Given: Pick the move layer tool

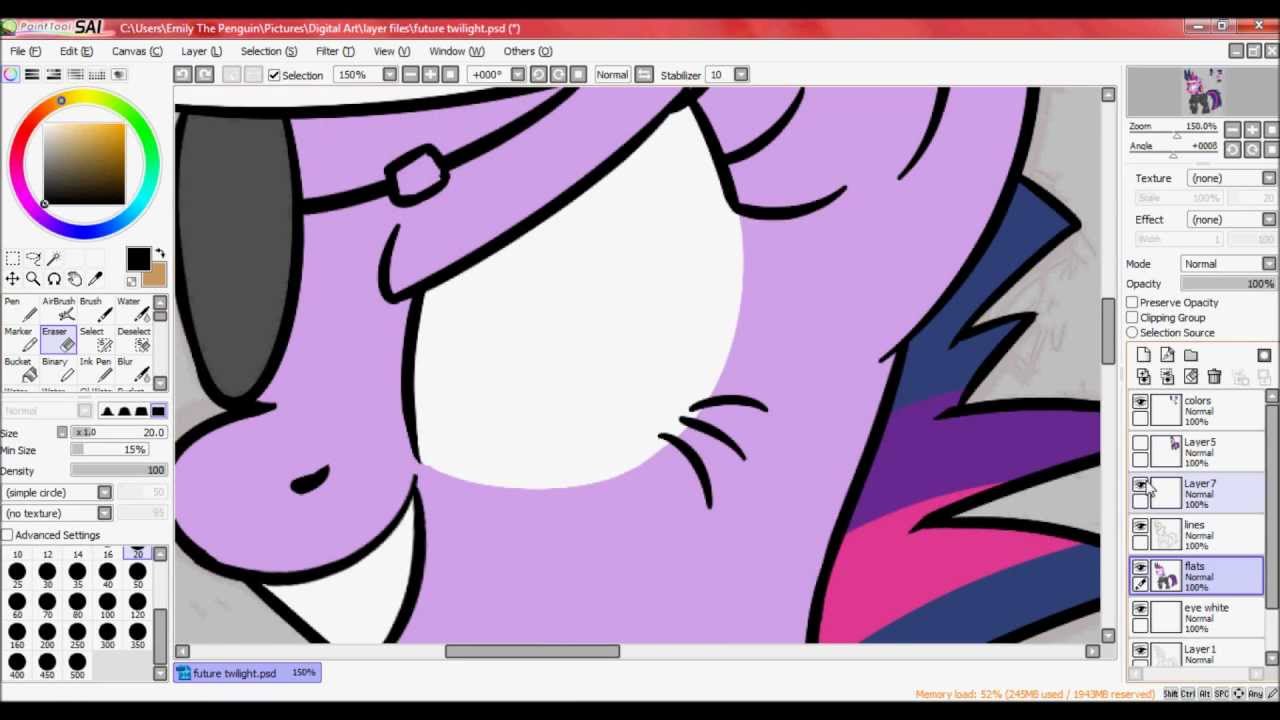Looking at the screenshot, I should [x=12, y=279].
